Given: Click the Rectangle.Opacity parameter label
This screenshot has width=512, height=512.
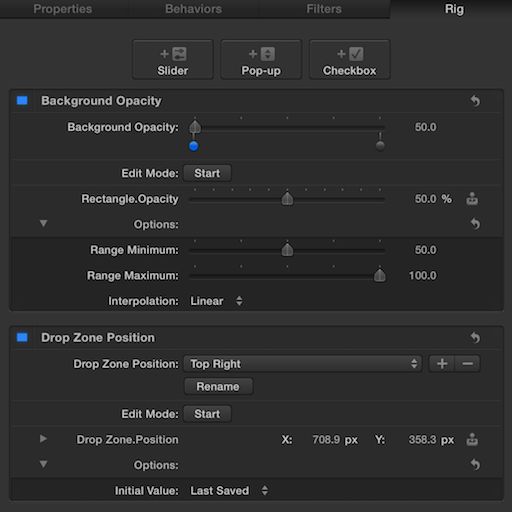Looking at the screenshot, I should (130, 199).
